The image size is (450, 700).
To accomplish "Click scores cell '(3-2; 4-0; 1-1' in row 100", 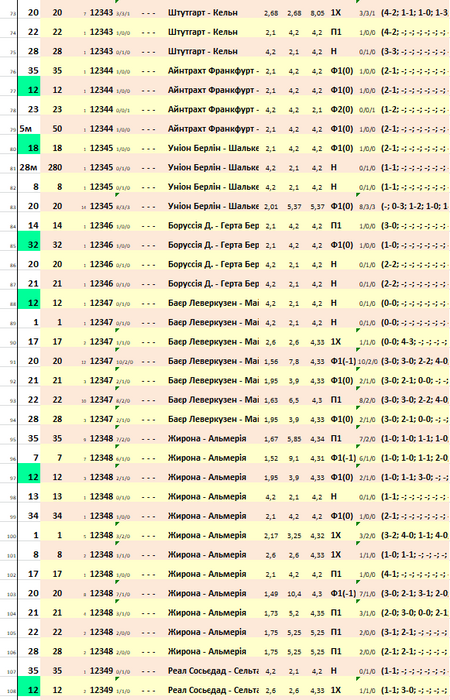I will [x=415, y=535].
